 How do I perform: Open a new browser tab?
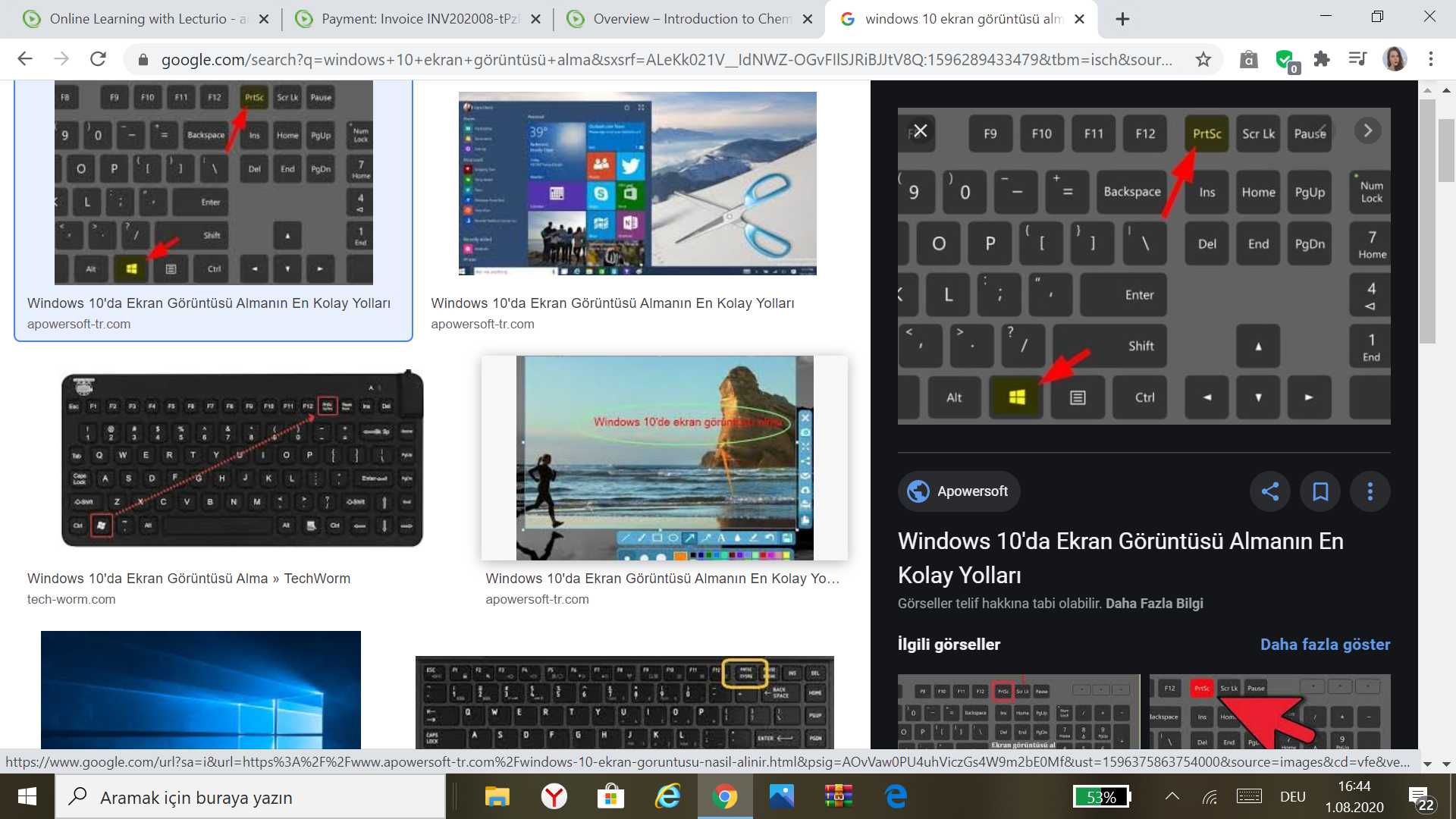coord(1123,19)
